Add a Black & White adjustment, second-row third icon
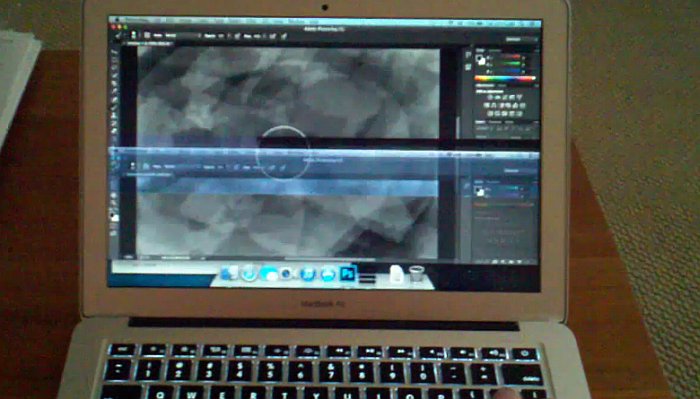700x399 pixels. tap(501, 106)
